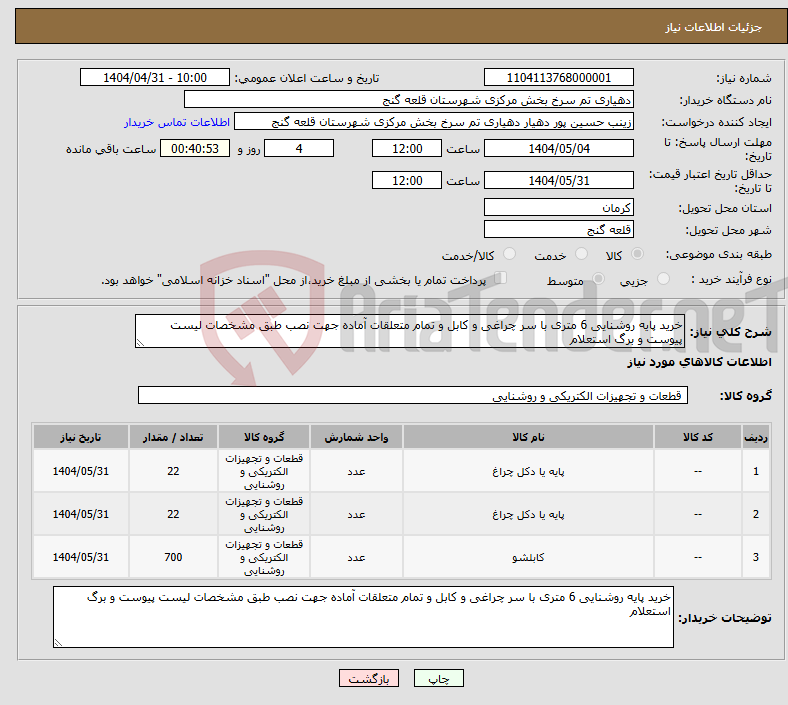
Task: Click the تاریخ نیاز column header
Action: (x=80, y=437)
